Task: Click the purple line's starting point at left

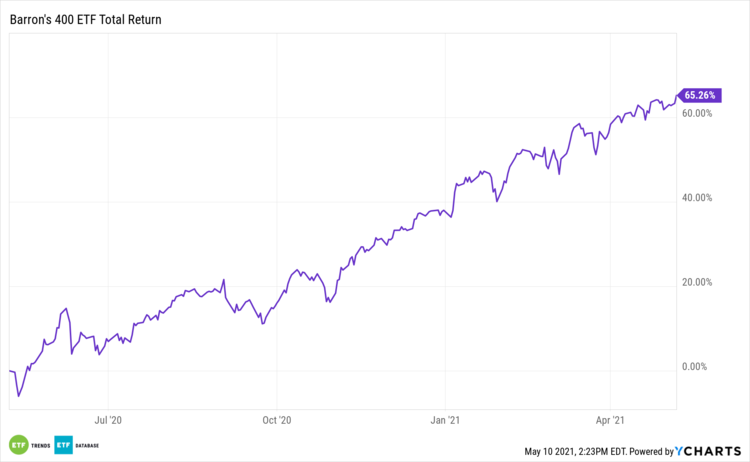Action: (8, 371)
